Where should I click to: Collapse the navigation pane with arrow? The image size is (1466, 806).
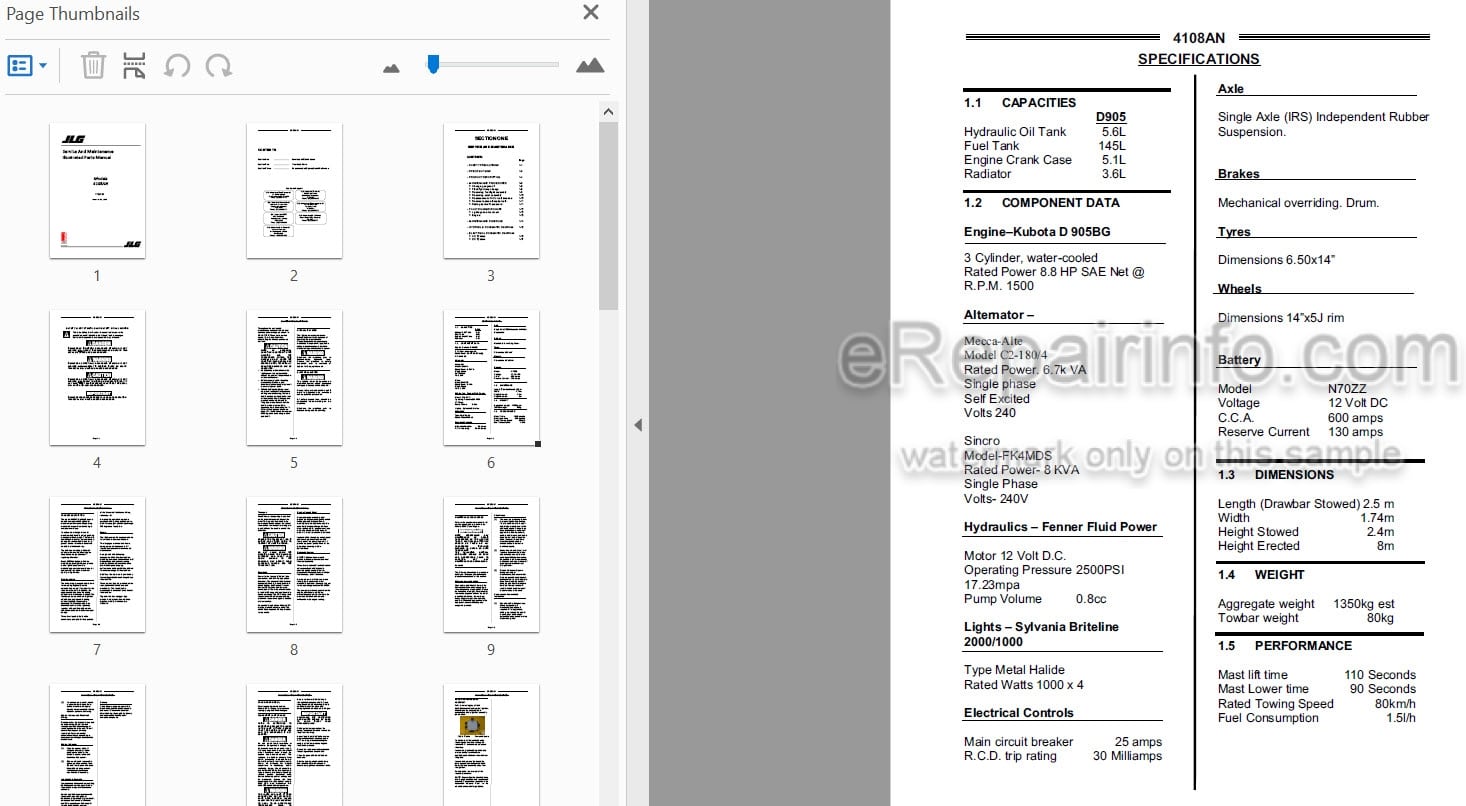[x=638, y=425]
